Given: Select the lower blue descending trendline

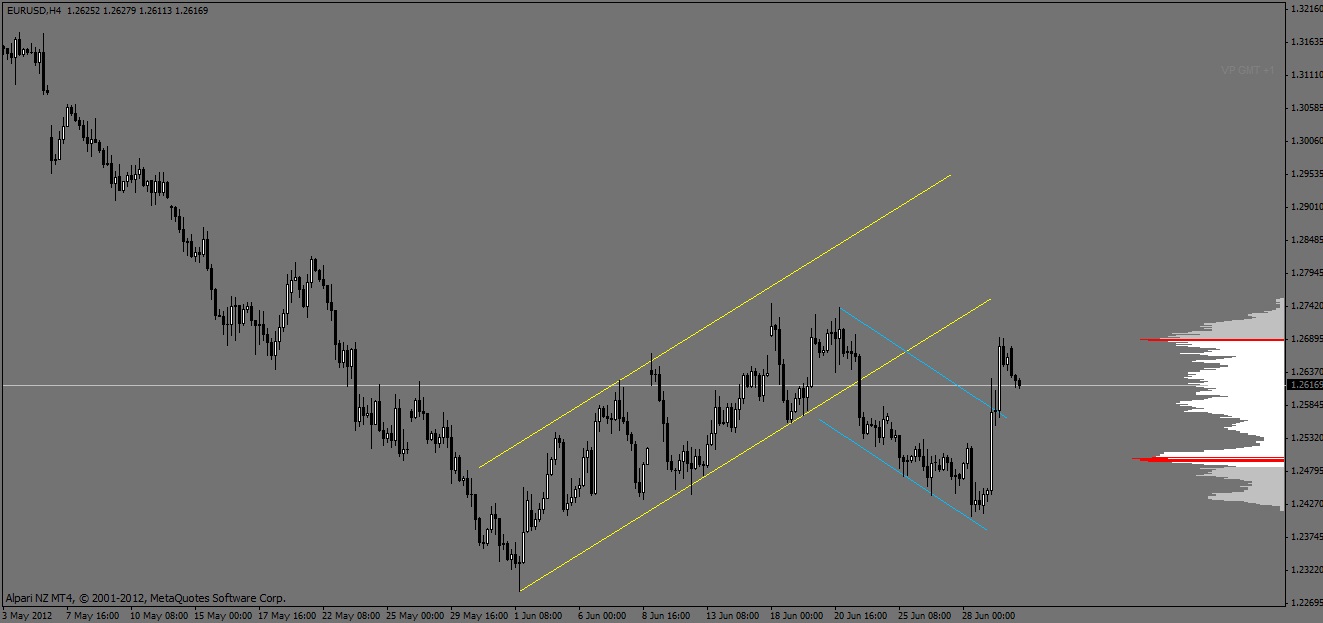Looking at the screenshot, I should click(x=903, y=474).
